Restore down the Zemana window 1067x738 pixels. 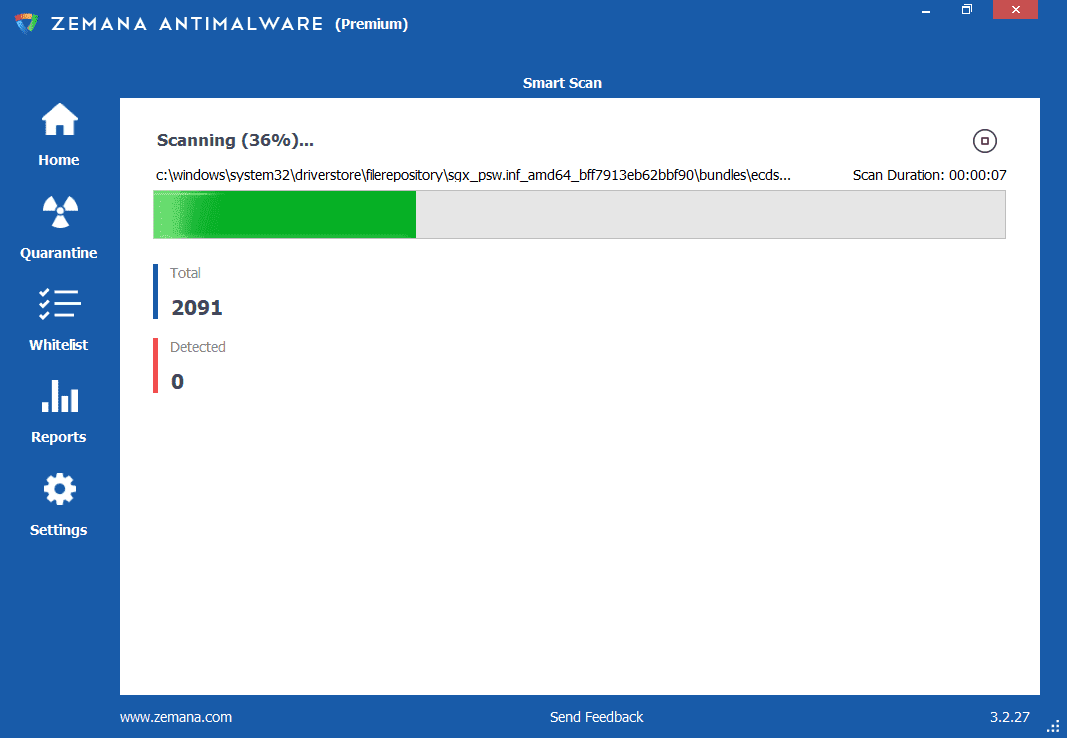click(967, 10)
